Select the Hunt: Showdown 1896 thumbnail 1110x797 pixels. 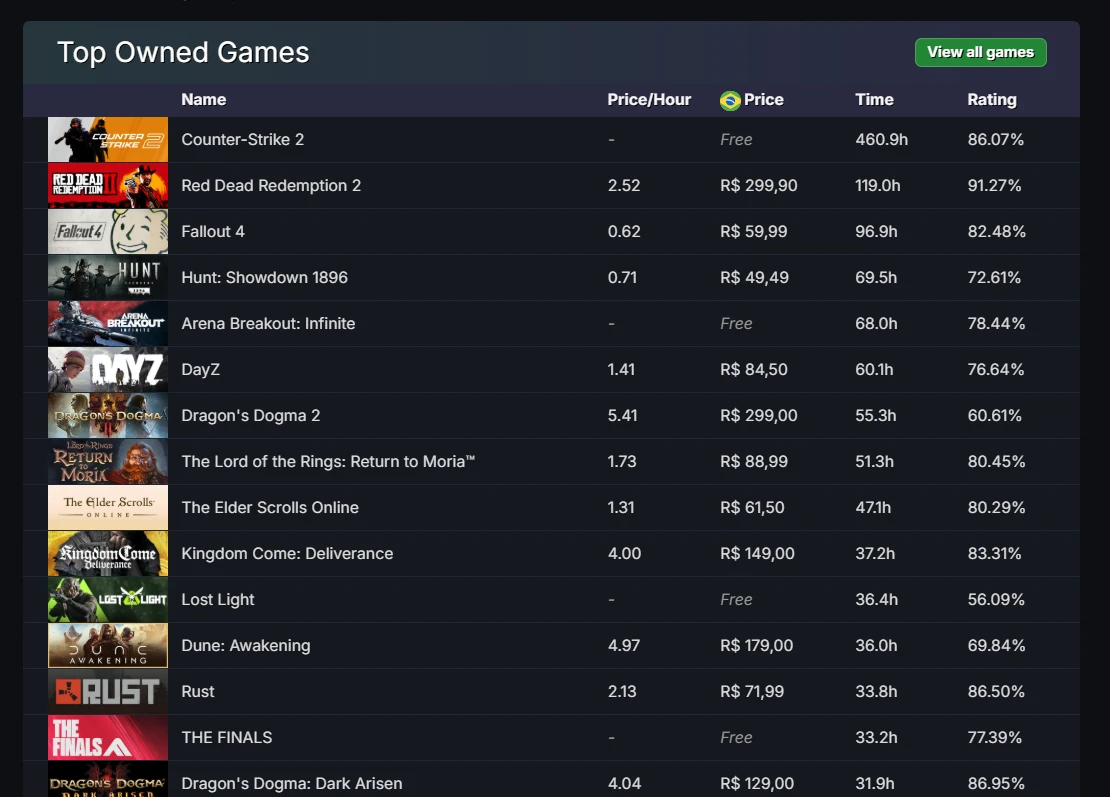click(x=108, y=278)
